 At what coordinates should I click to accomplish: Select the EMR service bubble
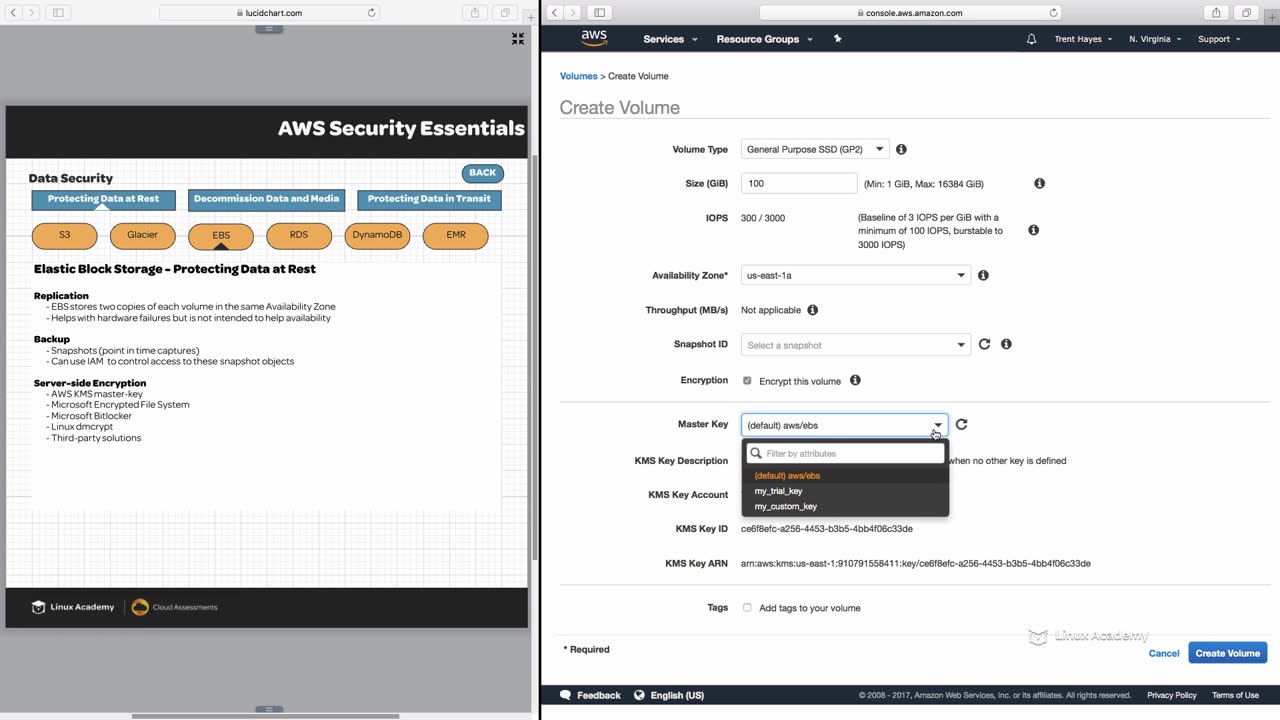click(x=455, y=235)
